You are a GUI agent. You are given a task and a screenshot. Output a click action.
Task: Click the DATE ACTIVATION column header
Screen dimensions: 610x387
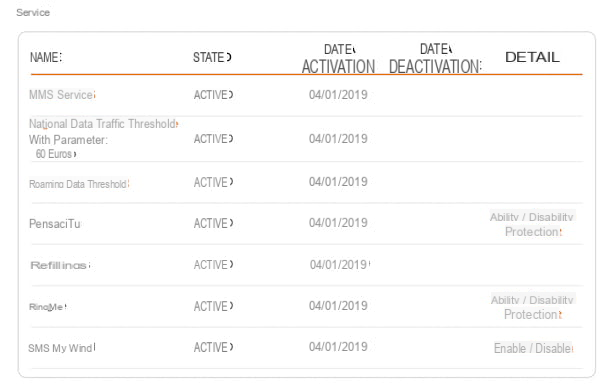338,59
